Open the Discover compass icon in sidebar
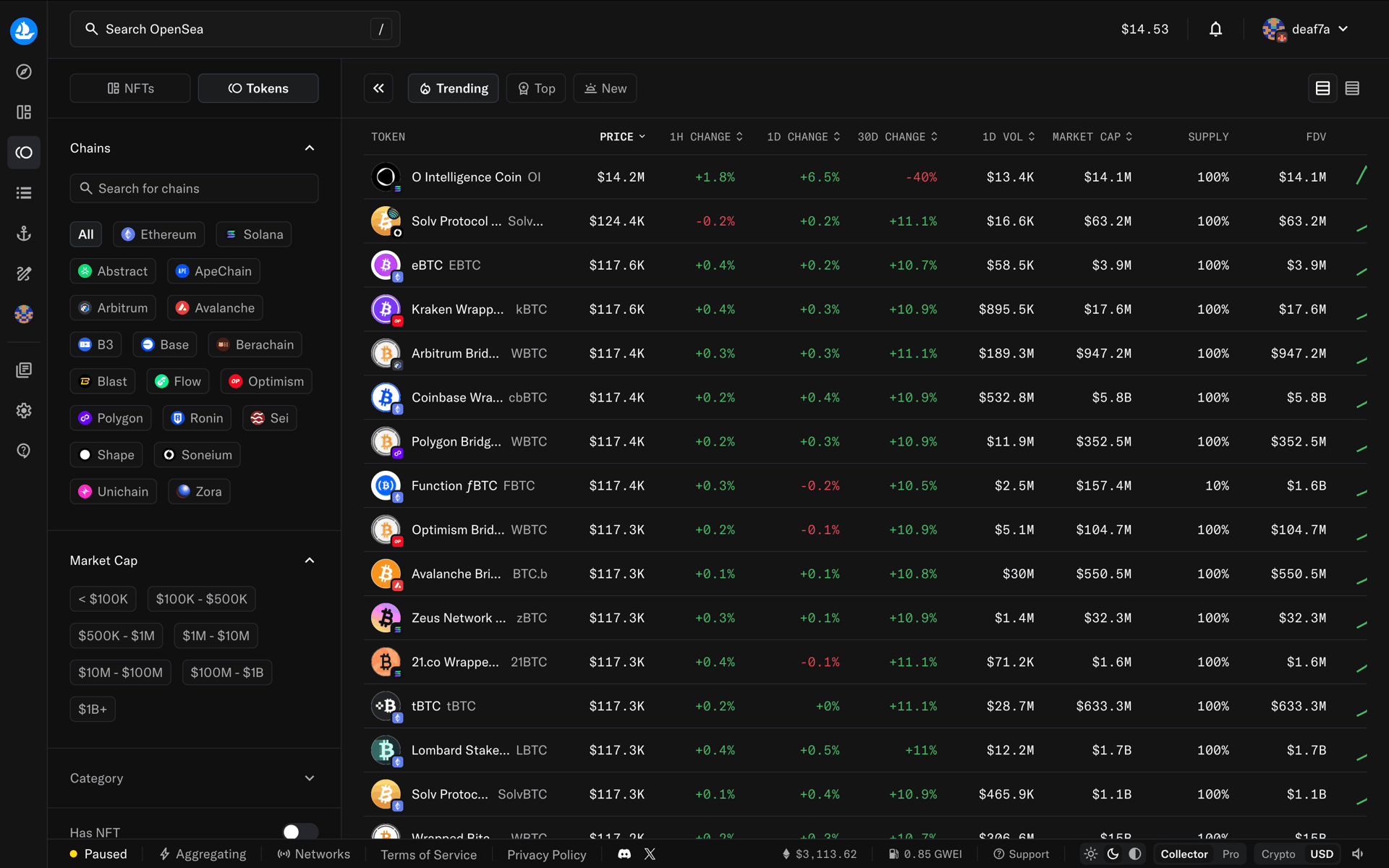 (x=24, y=72)
